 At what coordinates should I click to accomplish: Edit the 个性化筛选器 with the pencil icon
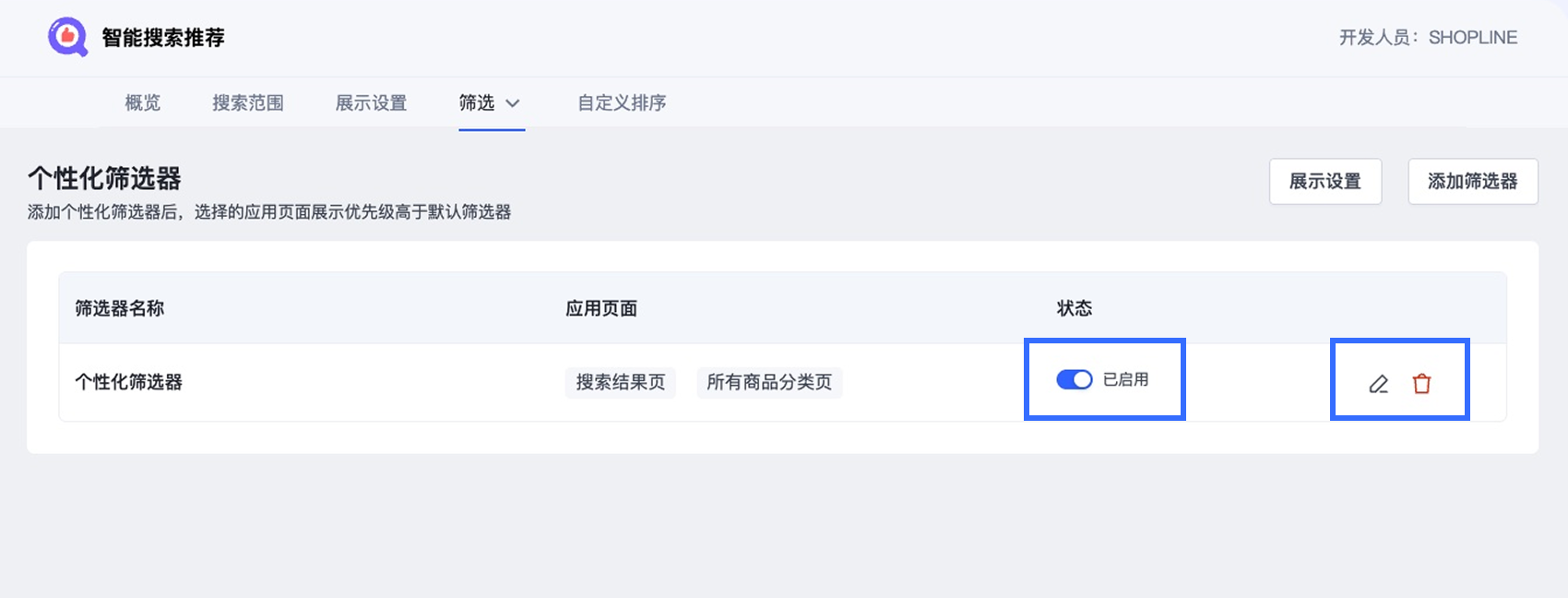pyautogui.click(x=1378, y=384)
